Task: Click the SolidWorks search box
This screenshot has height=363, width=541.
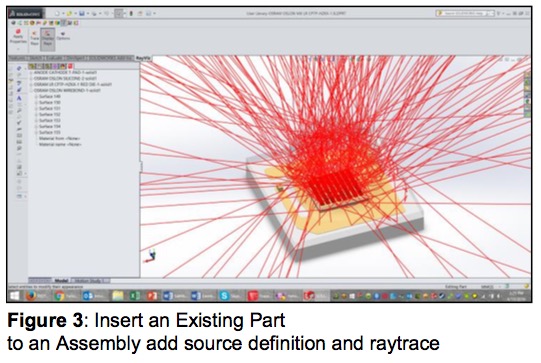Action: [465, 13]
